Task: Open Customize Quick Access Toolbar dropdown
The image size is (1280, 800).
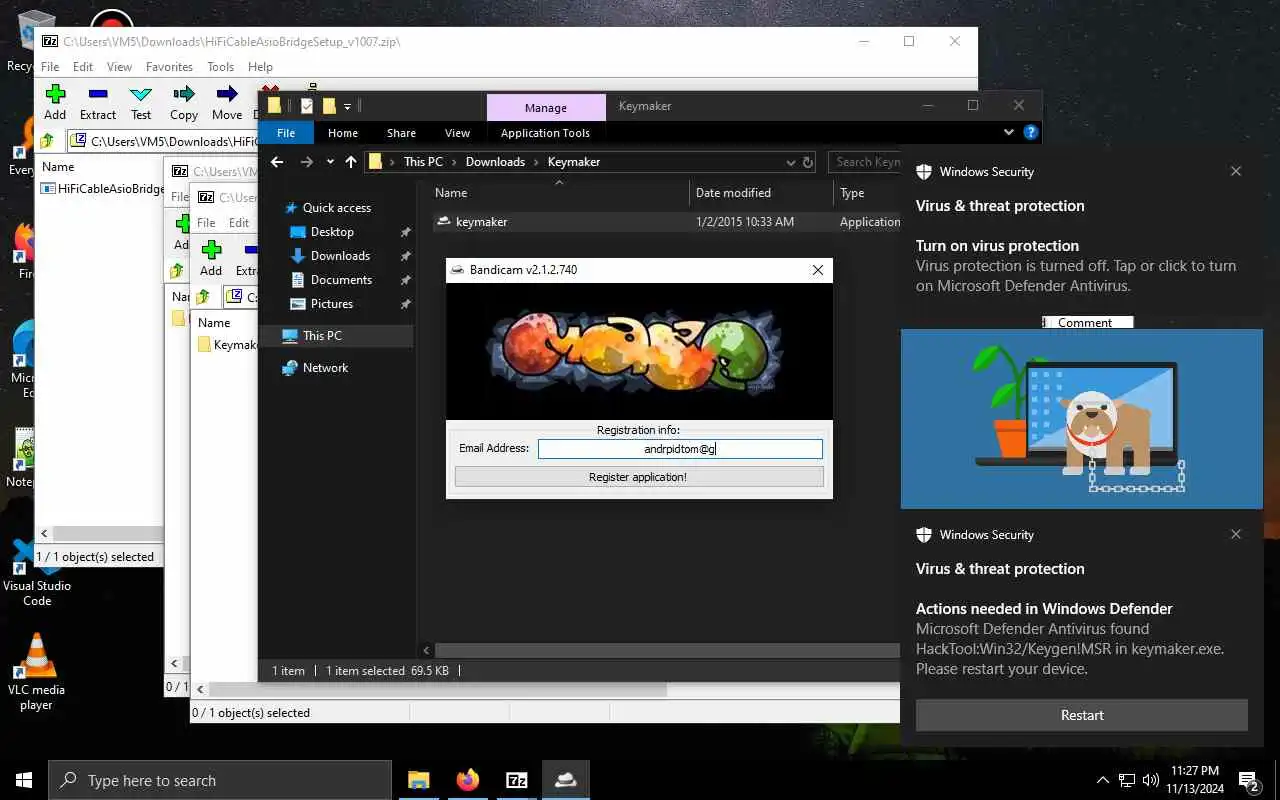Action: (x=347, y=106)
